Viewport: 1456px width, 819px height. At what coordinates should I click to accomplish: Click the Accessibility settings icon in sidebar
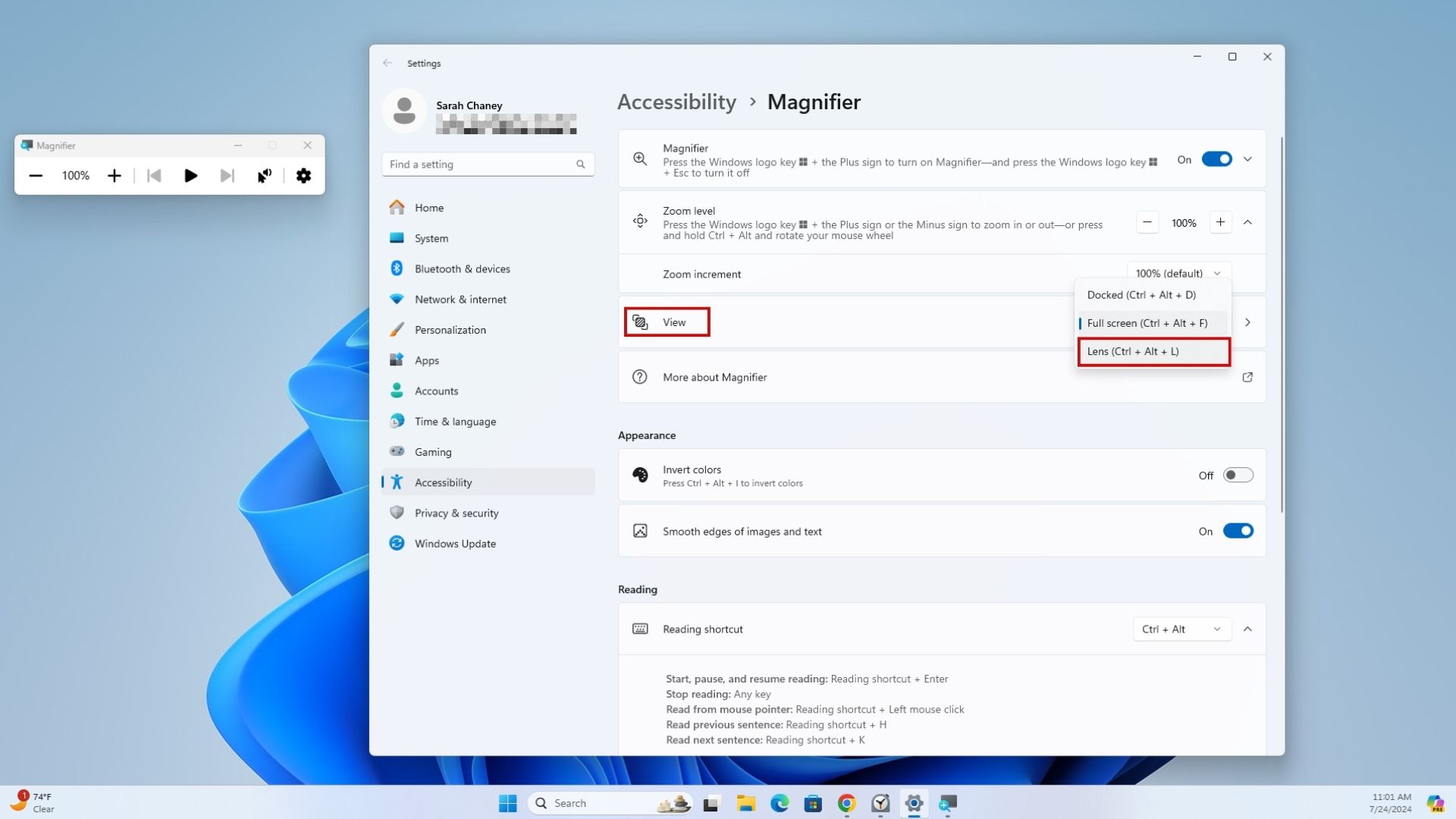click(397, 482)
